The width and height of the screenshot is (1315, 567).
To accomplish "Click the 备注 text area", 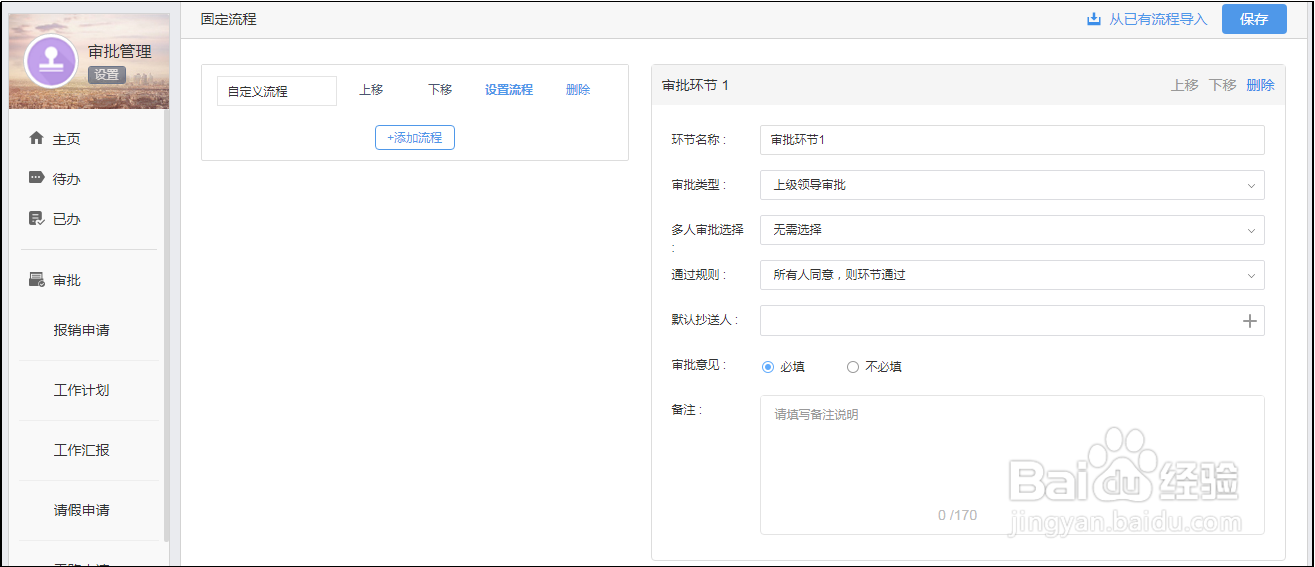I will click(1012, 465).
